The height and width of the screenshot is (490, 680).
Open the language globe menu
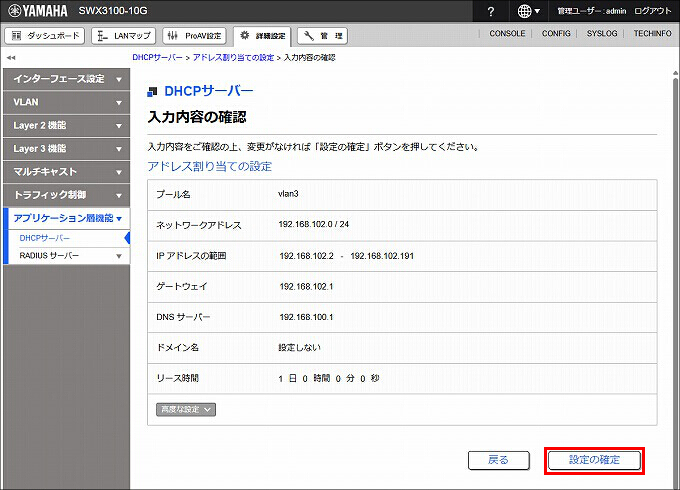pos(529,11)
